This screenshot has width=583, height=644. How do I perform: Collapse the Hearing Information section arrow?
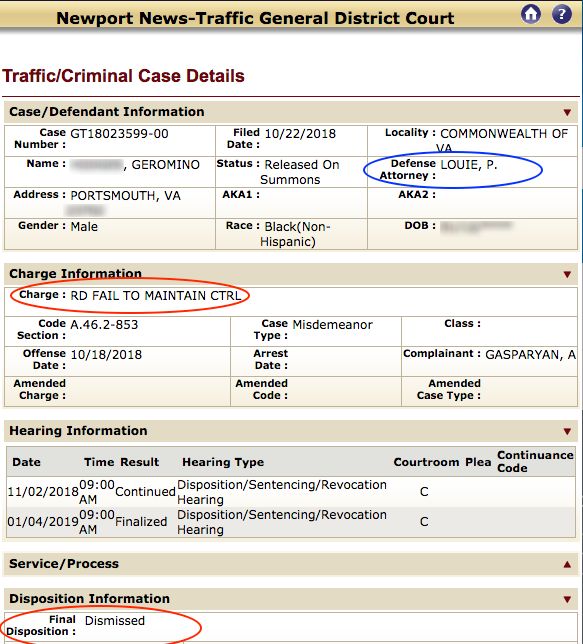[x=567, y=431]
